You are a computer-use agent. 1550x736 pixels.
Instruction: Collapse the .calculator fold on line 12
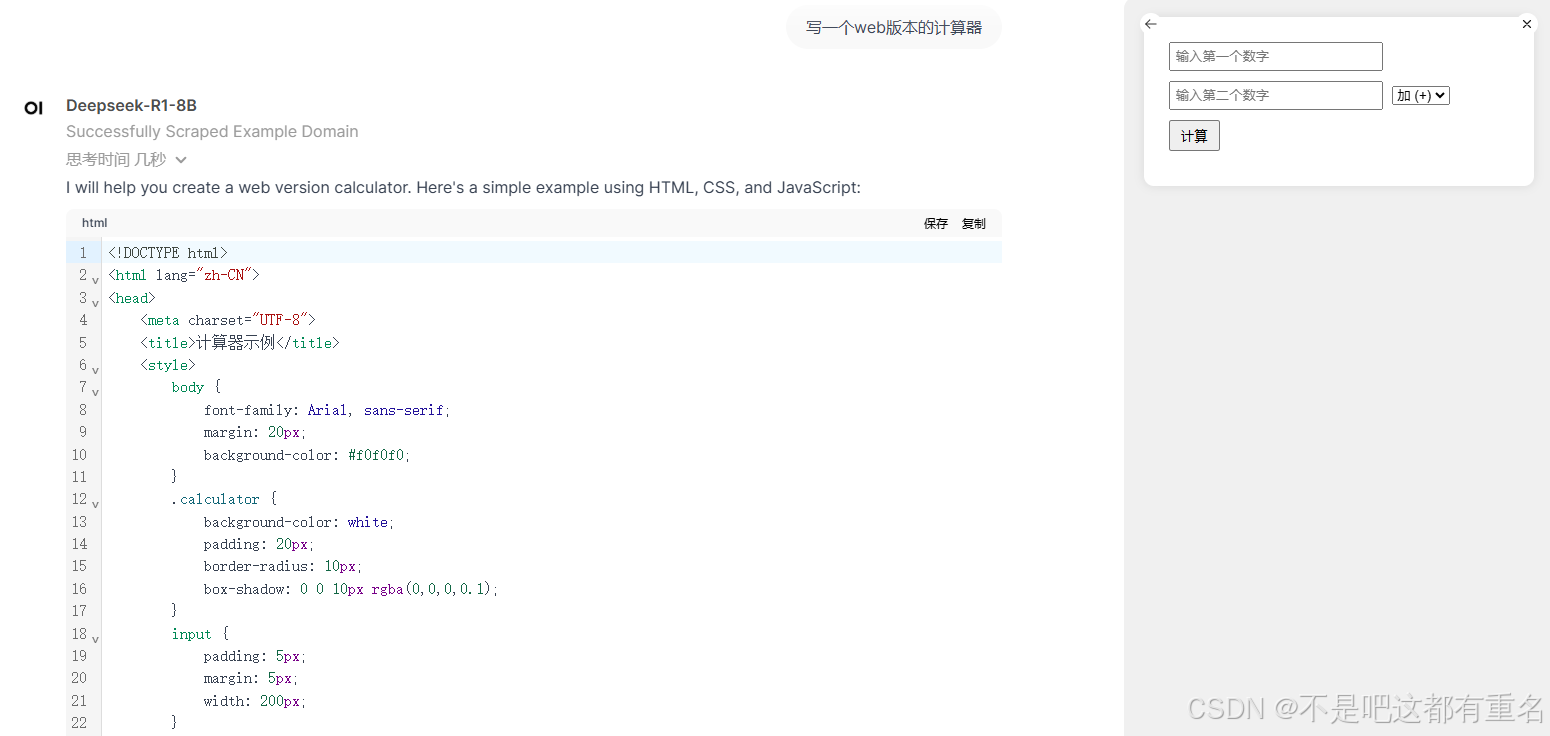coord(96,505)
